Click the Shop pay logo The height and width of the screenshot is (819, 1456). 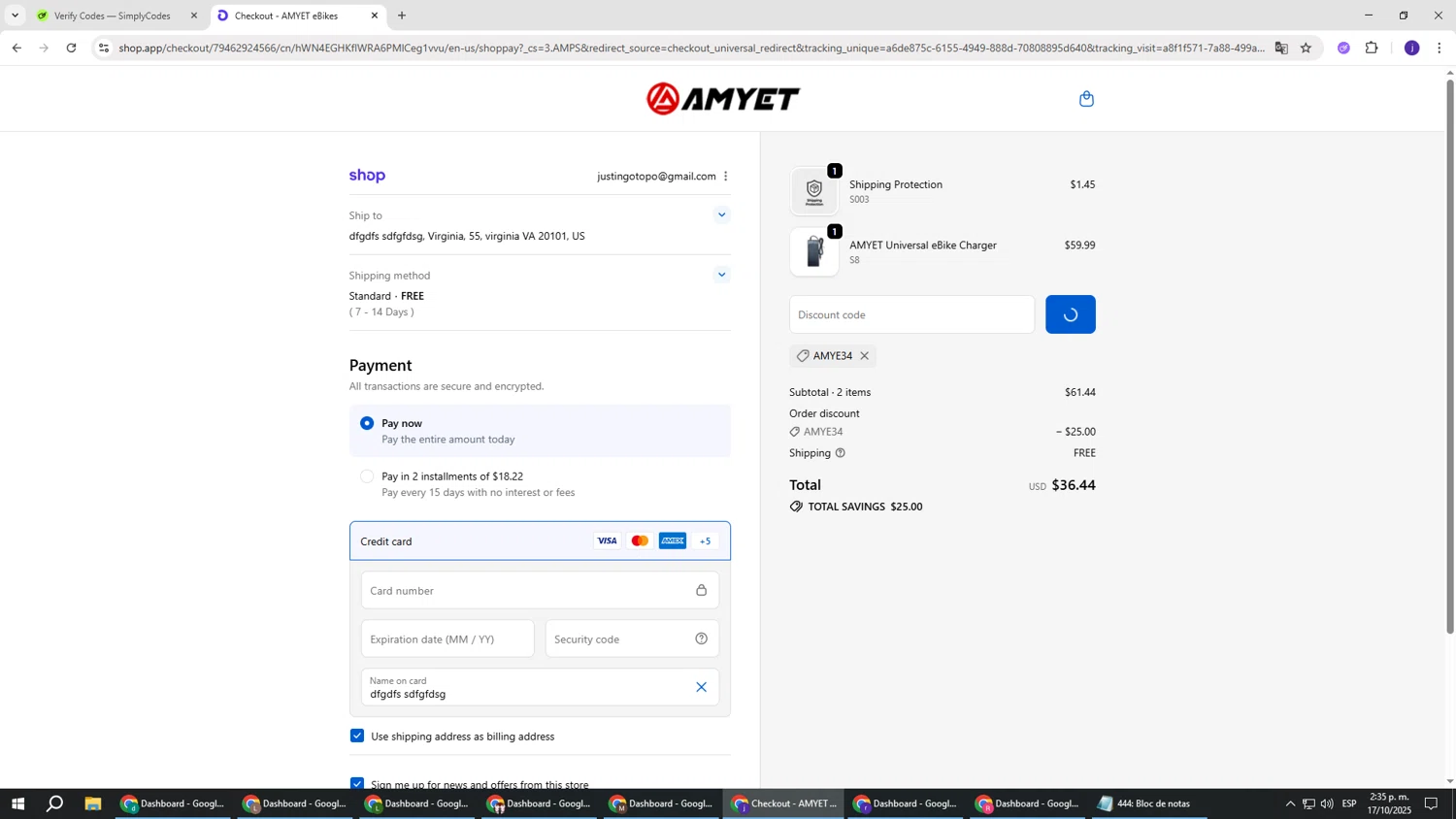click(367, 176)
